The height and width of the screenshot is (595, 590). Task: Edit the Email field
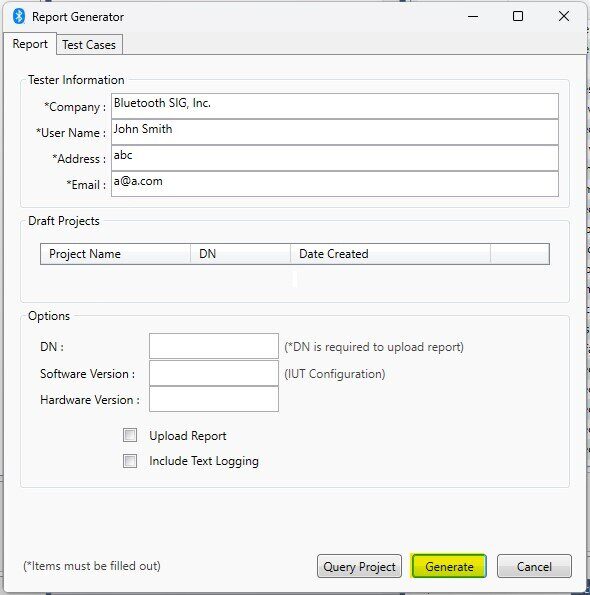tap(335, 184)
